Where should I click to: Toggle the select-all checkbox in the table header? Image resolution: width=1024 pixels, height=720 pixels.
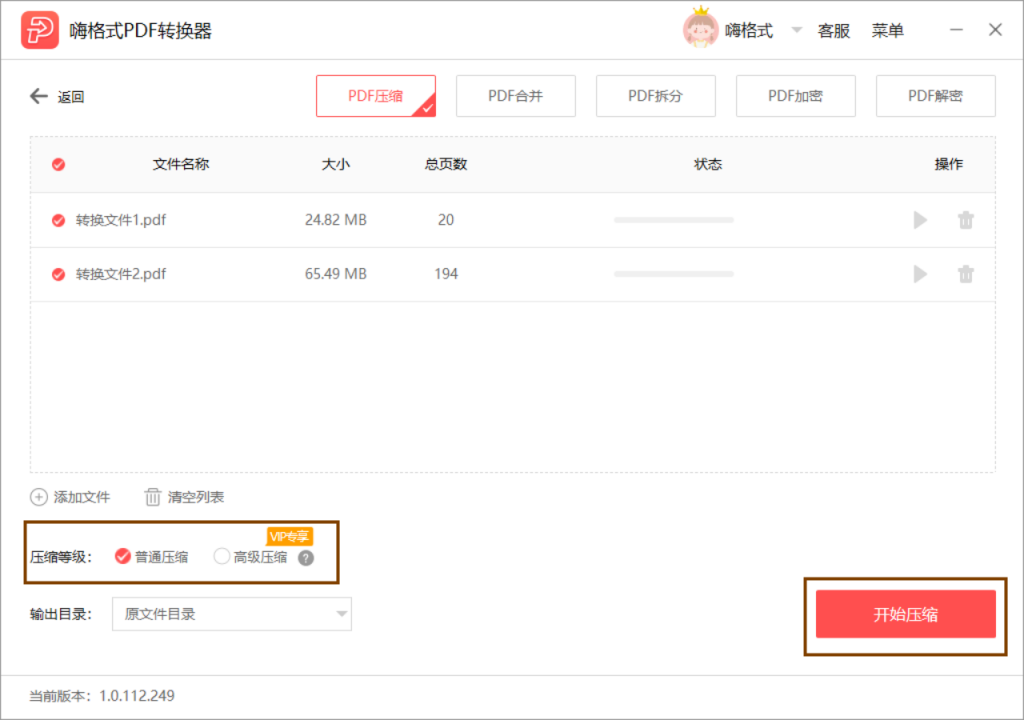(58, 164)
